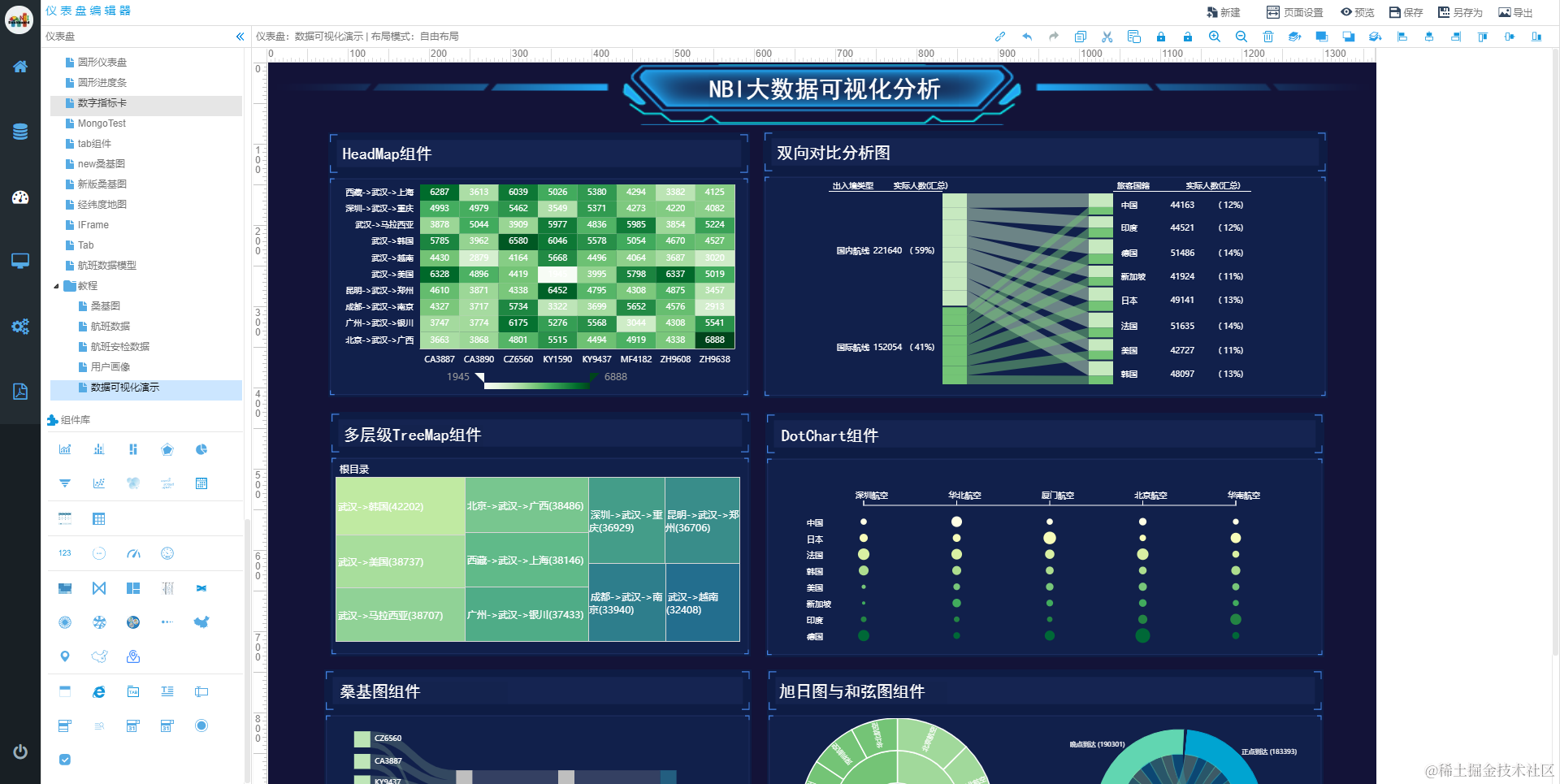Select the map location pin component
This screenshot has width=1560, height=784.
tap(65, 656)
